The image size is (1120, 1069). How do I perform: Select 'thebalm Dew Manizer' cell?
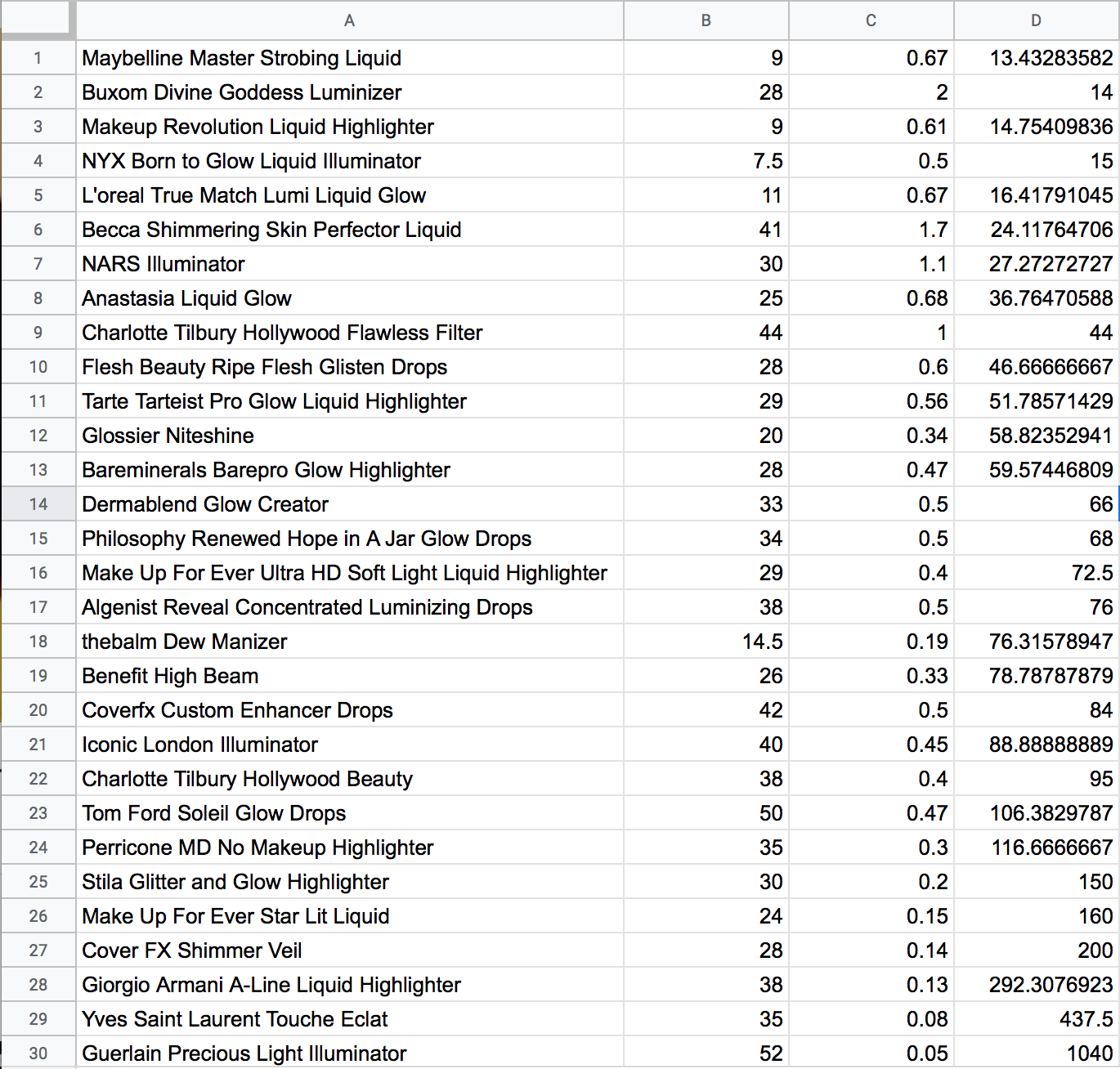click(x=350, y=642)
